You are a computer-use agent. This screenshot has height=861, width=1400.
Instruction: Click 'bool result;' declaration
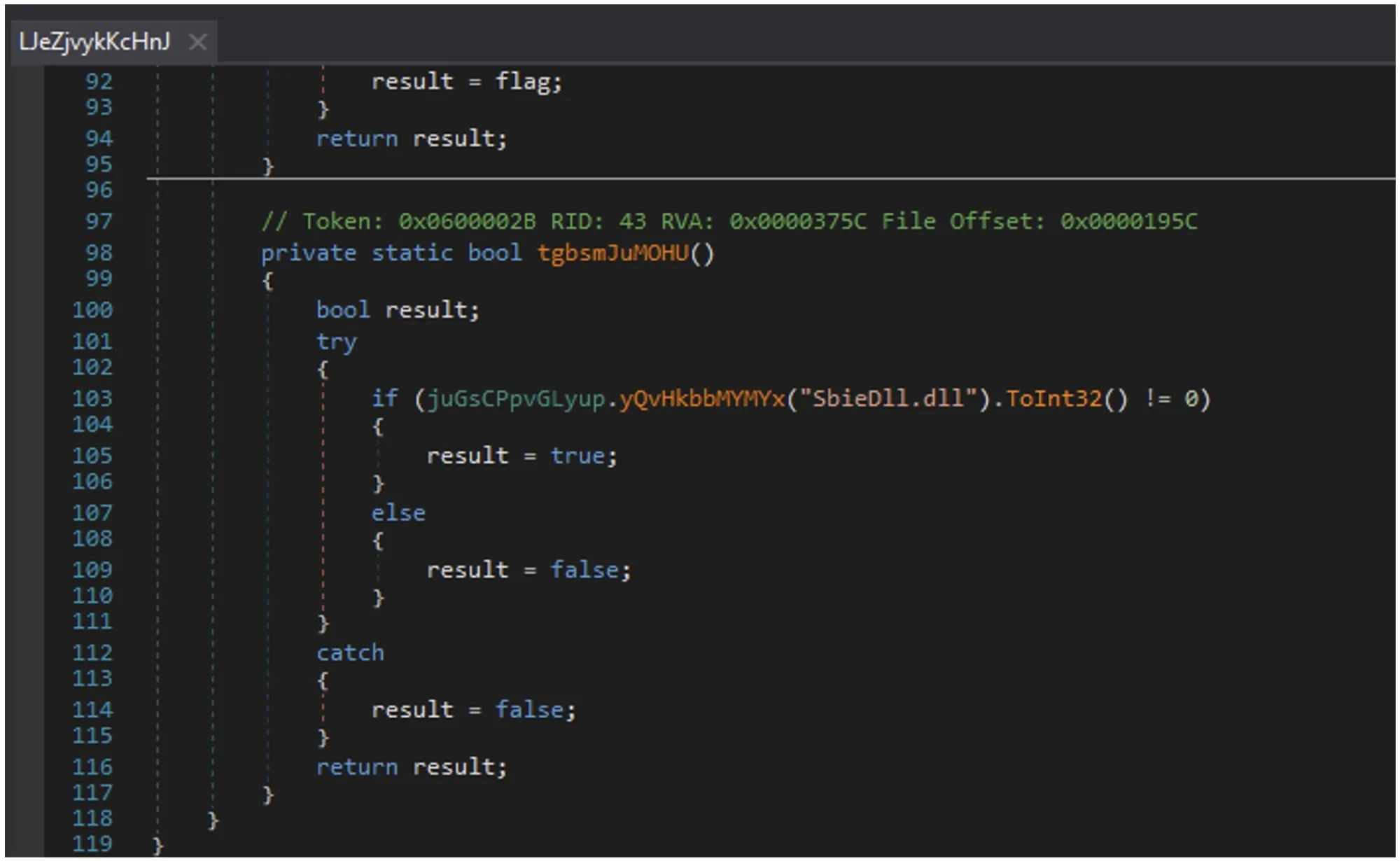[398, 309]
